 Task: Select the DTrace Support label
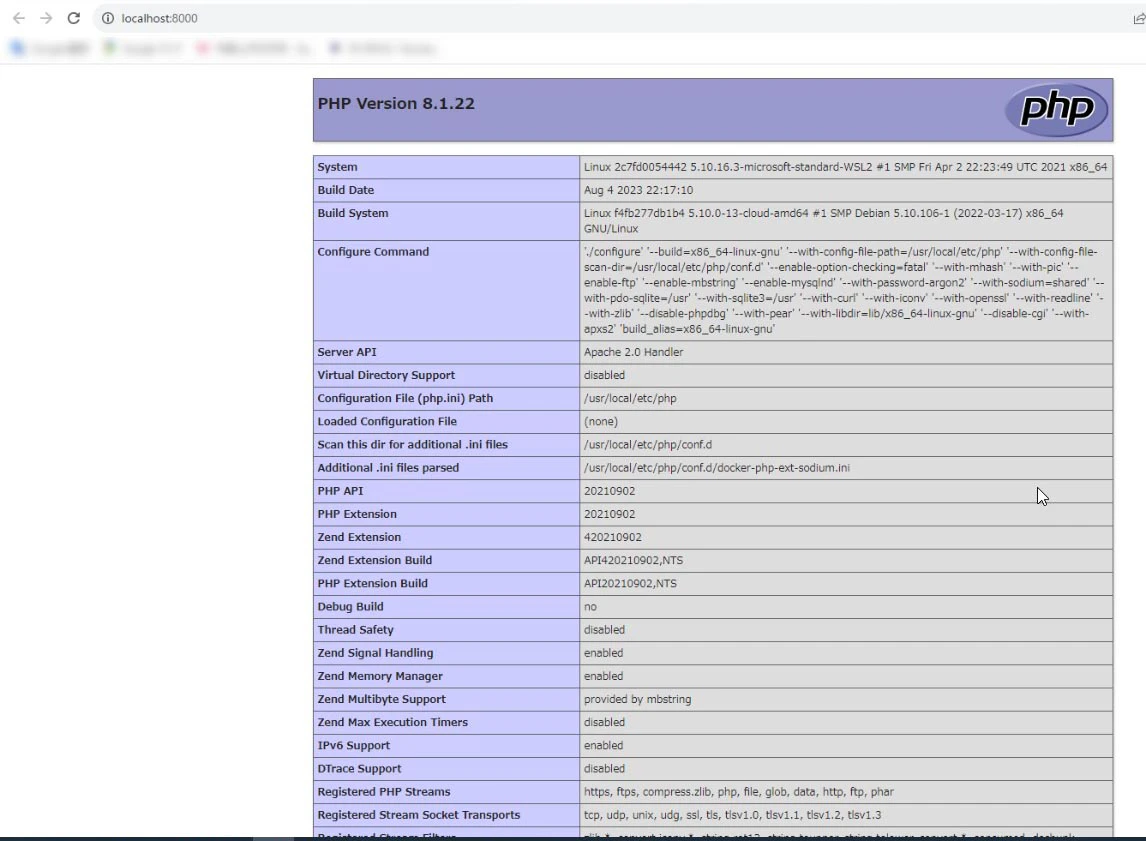(x=360, y=769)
